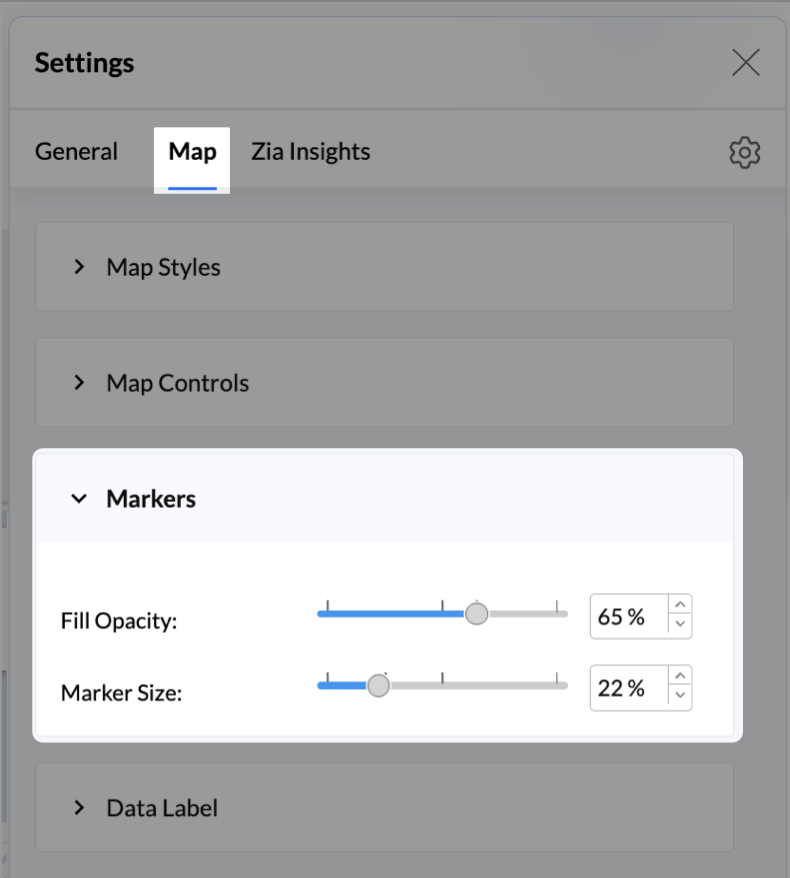This screenshot has height=878, width=790.
Task: Collapse the Markers section
Action: [x=151, y=499]
